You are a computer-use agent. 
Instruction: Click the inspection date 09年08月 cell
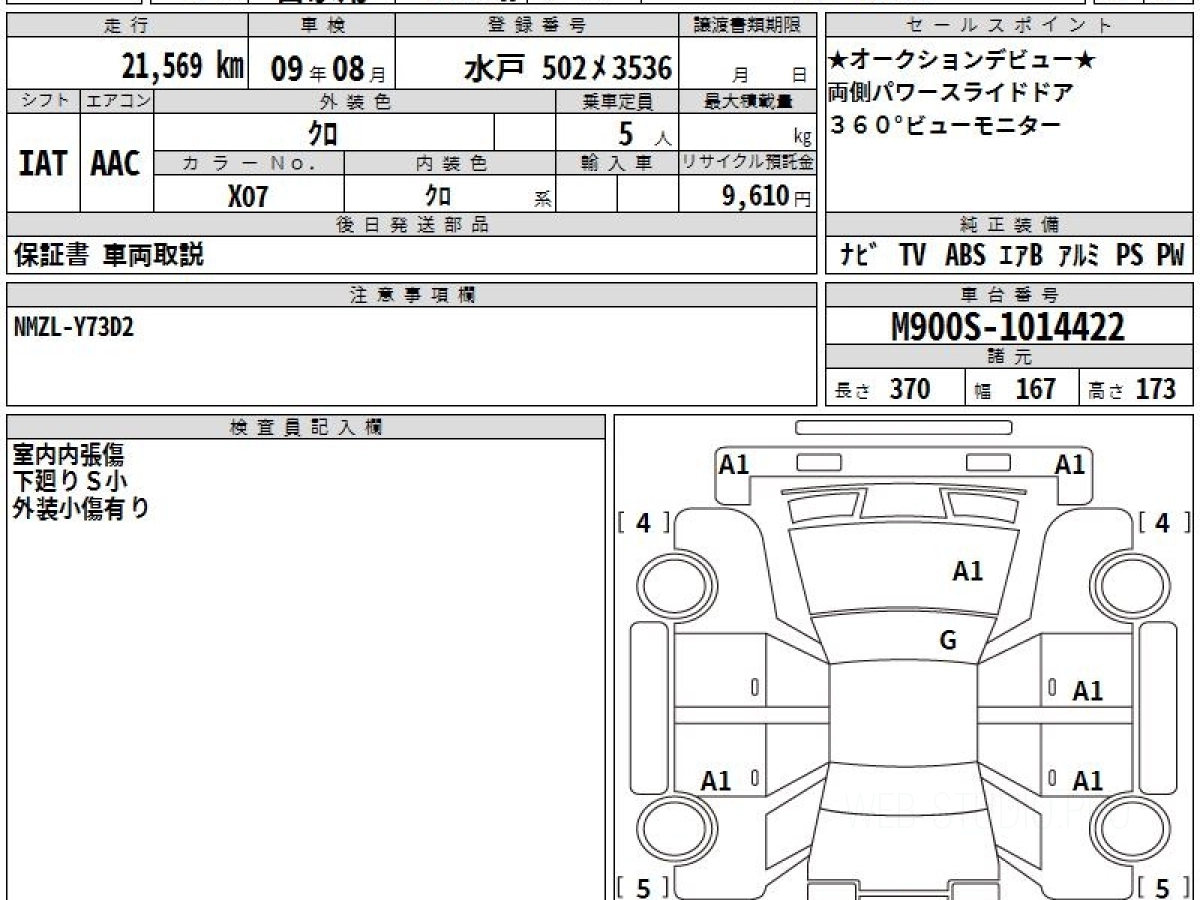(x=321, y=65)
